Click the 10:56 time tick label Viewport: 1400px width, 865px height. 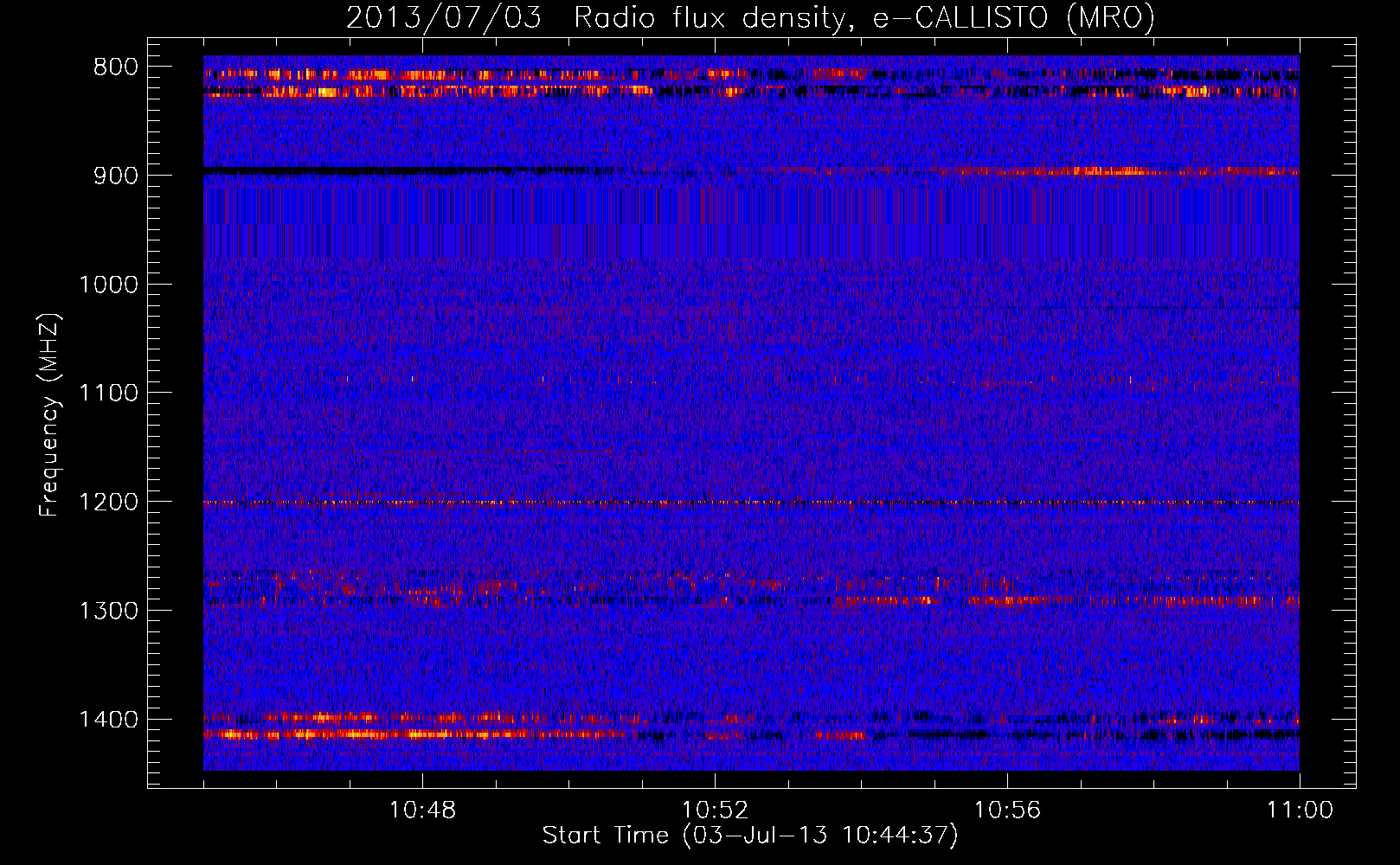coord(1007,811)
